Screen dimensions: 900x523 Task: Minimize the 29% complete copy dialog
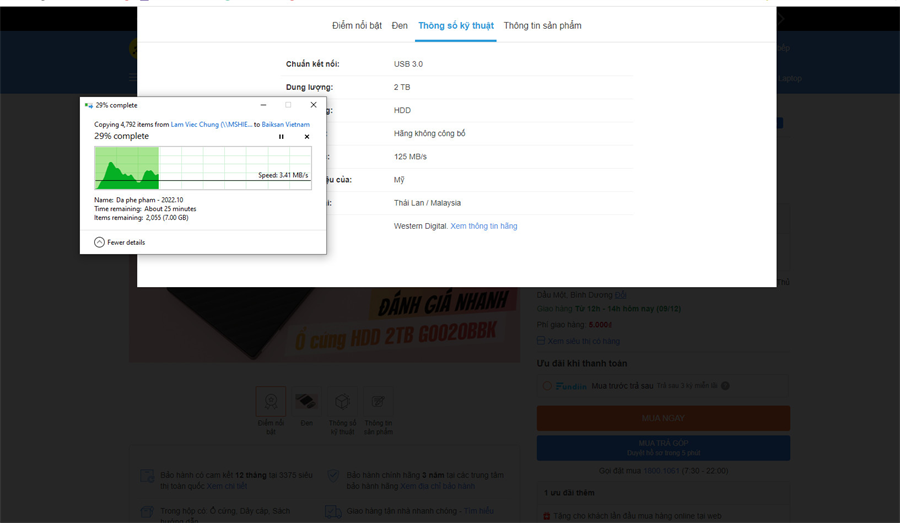coord(263,105)
